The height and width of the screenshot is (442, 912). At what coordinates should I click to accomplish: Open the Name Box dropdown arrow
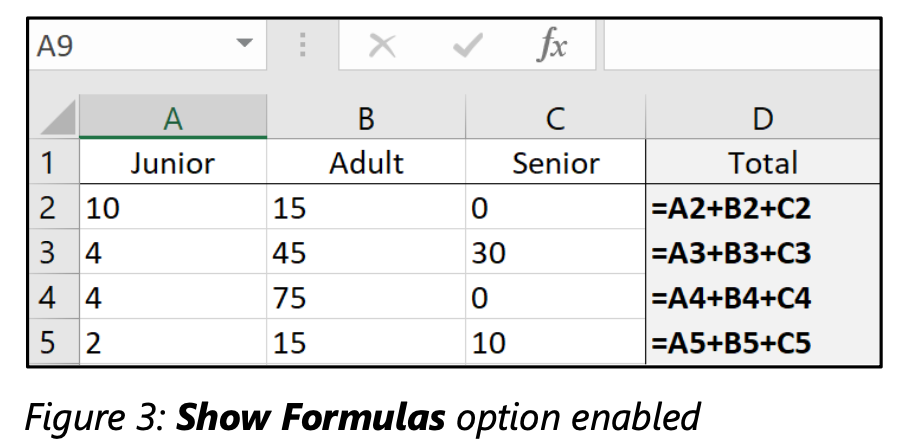[x=244, y=46]
